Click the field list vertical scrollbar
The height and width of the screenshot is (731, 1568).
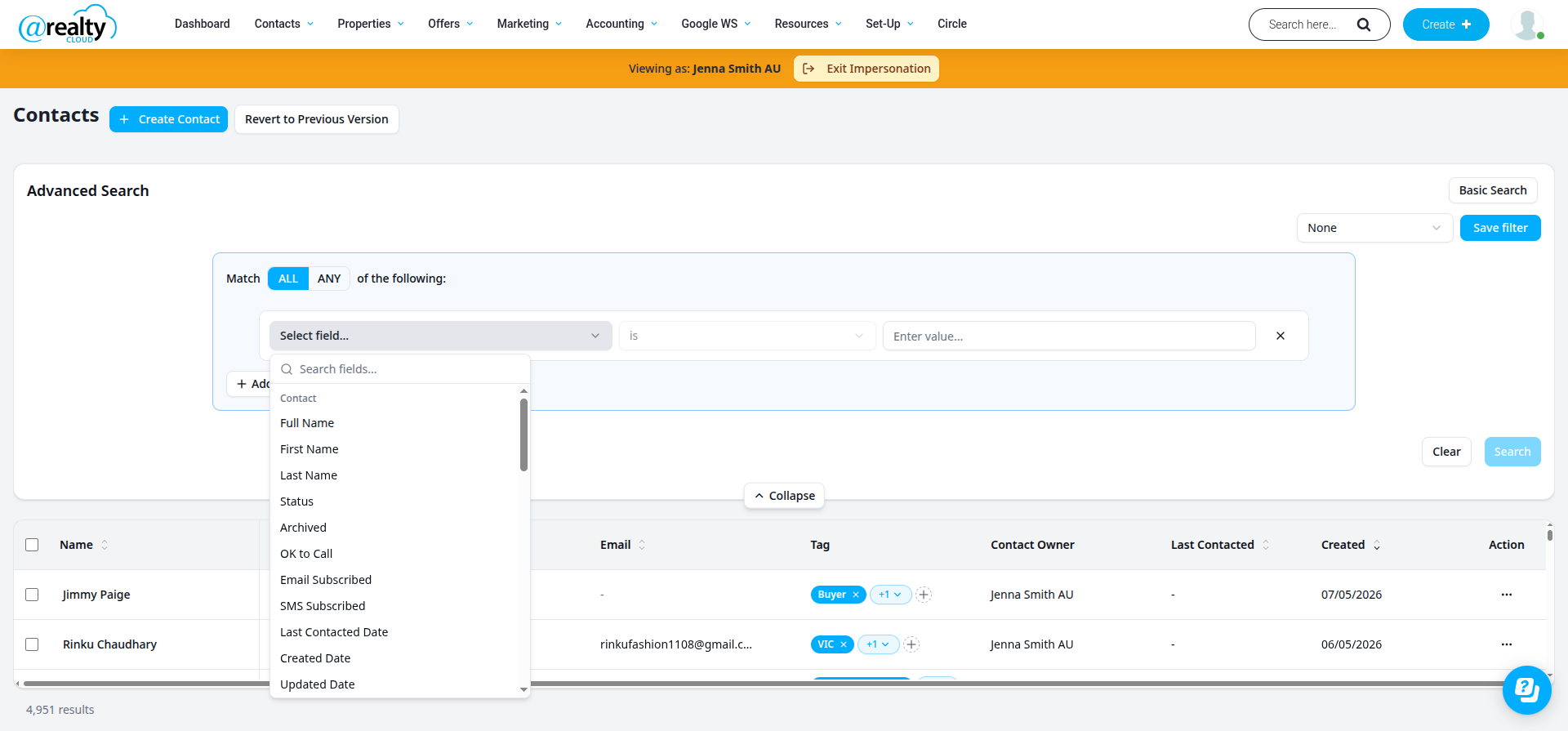[523, 435]
